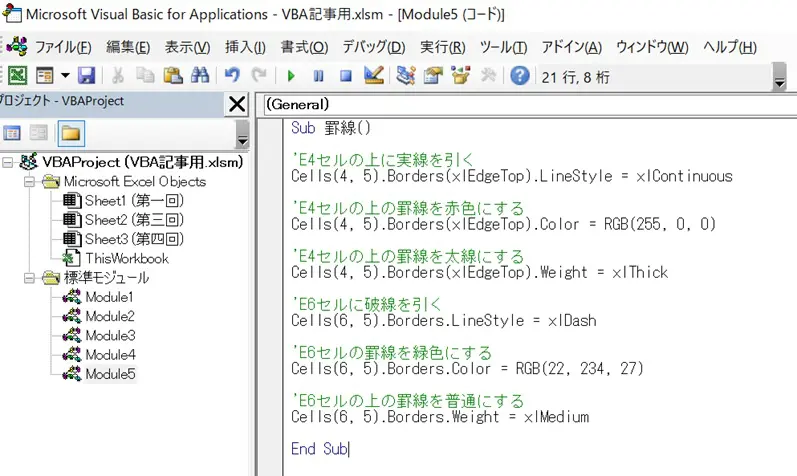Click the xlContinuous code line
797x476 pixels.
[512, 176]
